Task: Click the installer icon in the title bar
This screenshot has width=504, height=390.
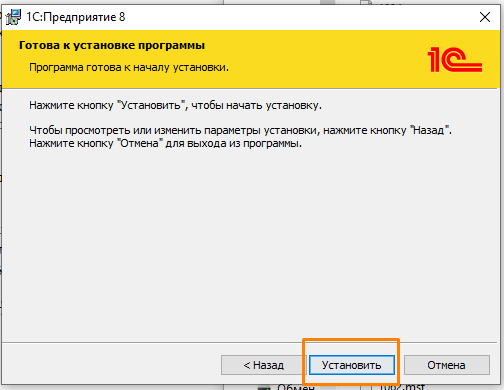Action: (13, 17)
